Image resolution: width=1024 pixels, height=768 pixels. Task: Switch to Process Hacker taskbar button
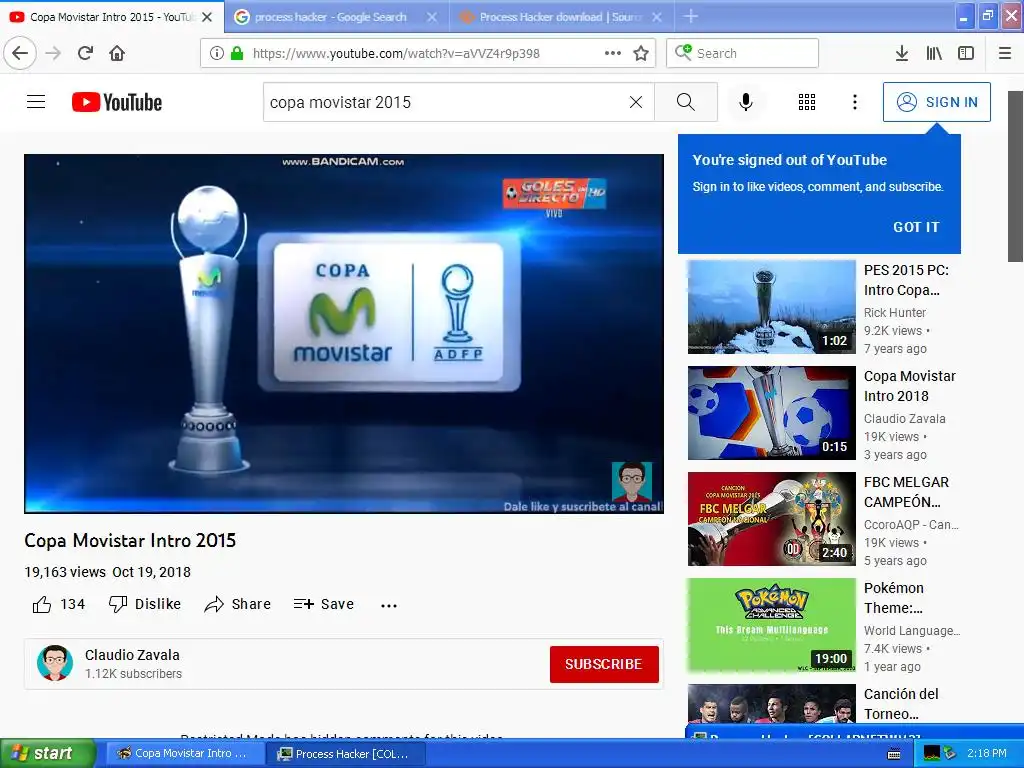(x=345, y=754)
